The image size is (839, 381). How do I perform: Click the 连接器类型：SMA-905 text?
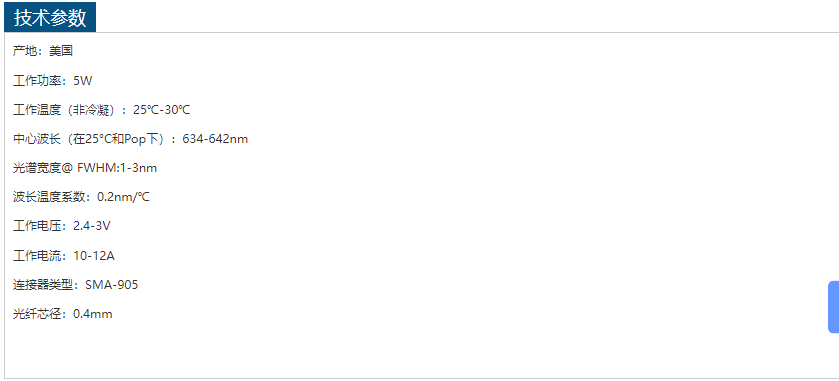[x=75, y=285]
